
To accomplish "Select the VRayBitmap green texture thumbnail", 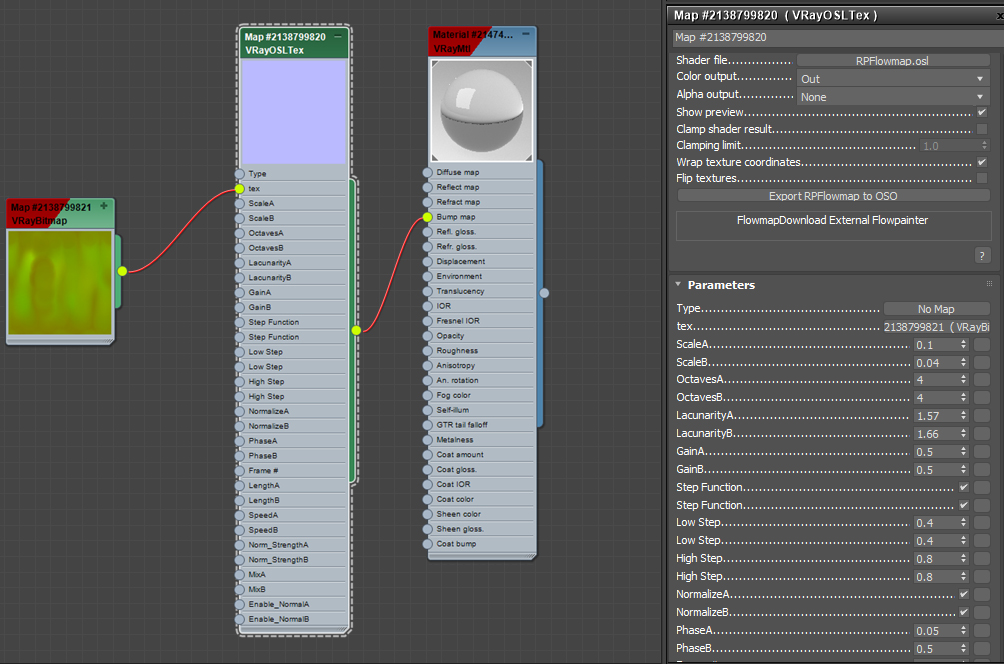I will pyautogui.click(x=60, y=282).
